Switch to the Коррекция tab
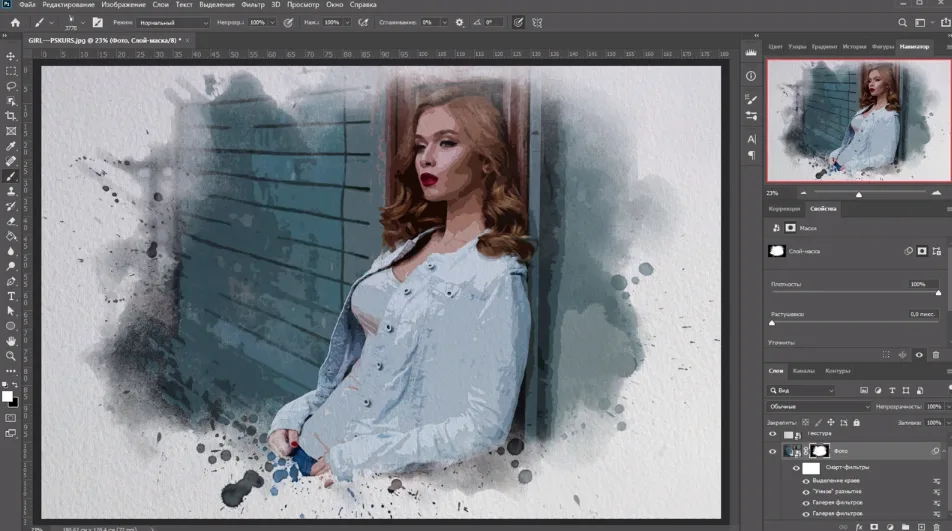The height and width of the screenshot is (531, 952). pos(784,209)
